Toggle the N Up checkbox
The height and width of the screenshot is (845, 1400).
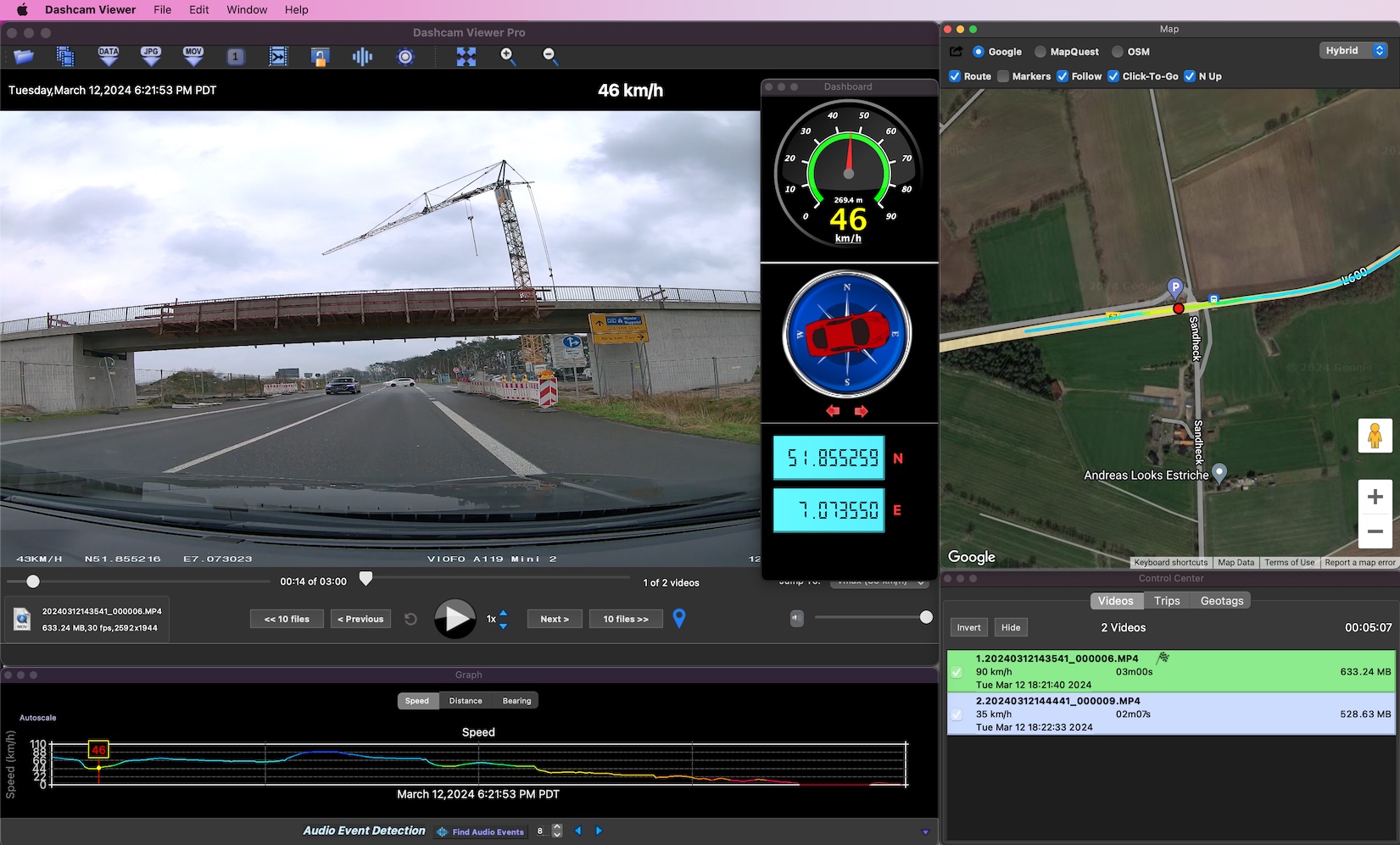pyautogui.click(x=1190, y=76)
